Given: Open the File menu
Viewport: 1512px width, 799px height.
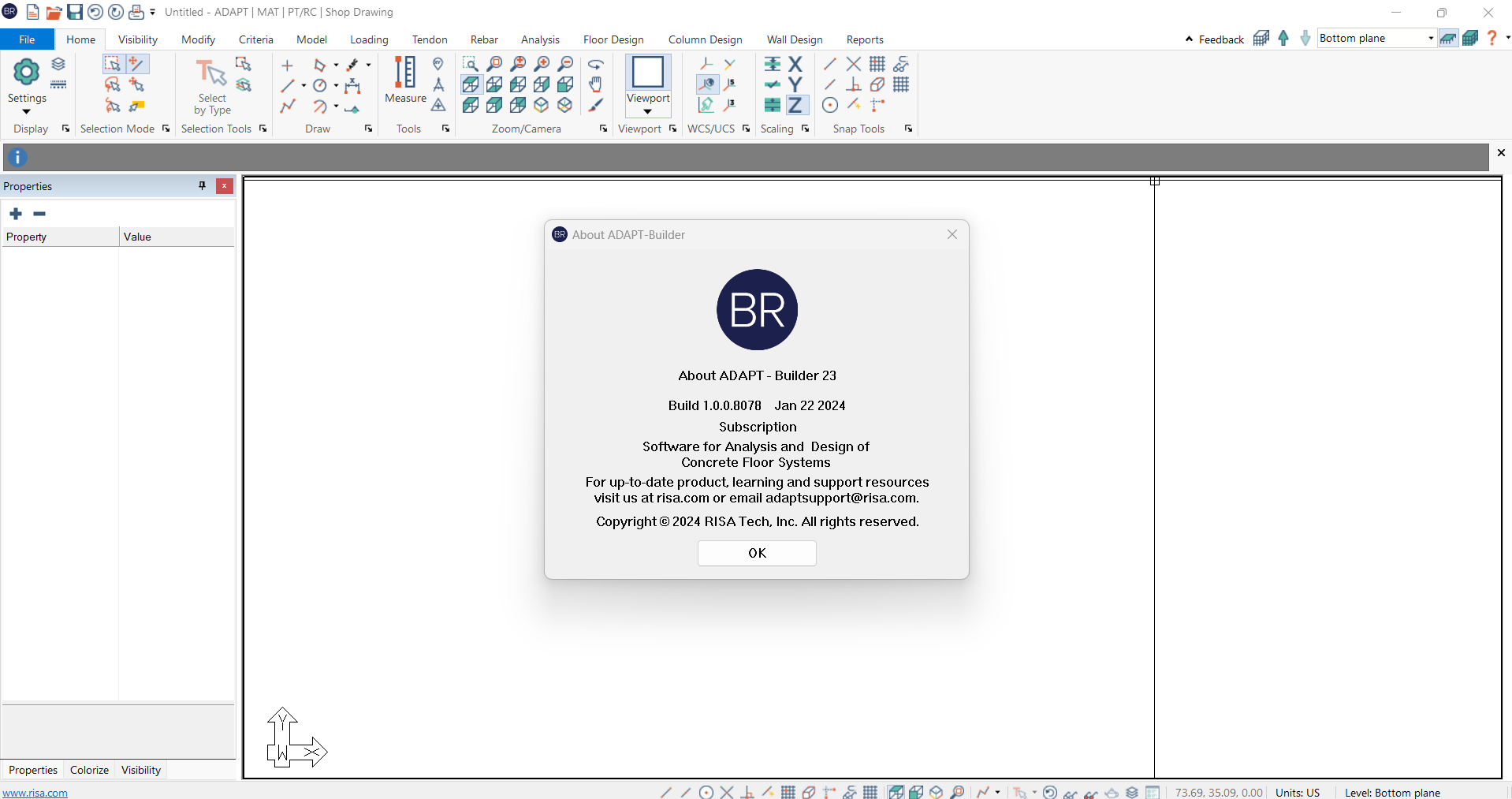Looking at the screenshot, I should [27, 39].
